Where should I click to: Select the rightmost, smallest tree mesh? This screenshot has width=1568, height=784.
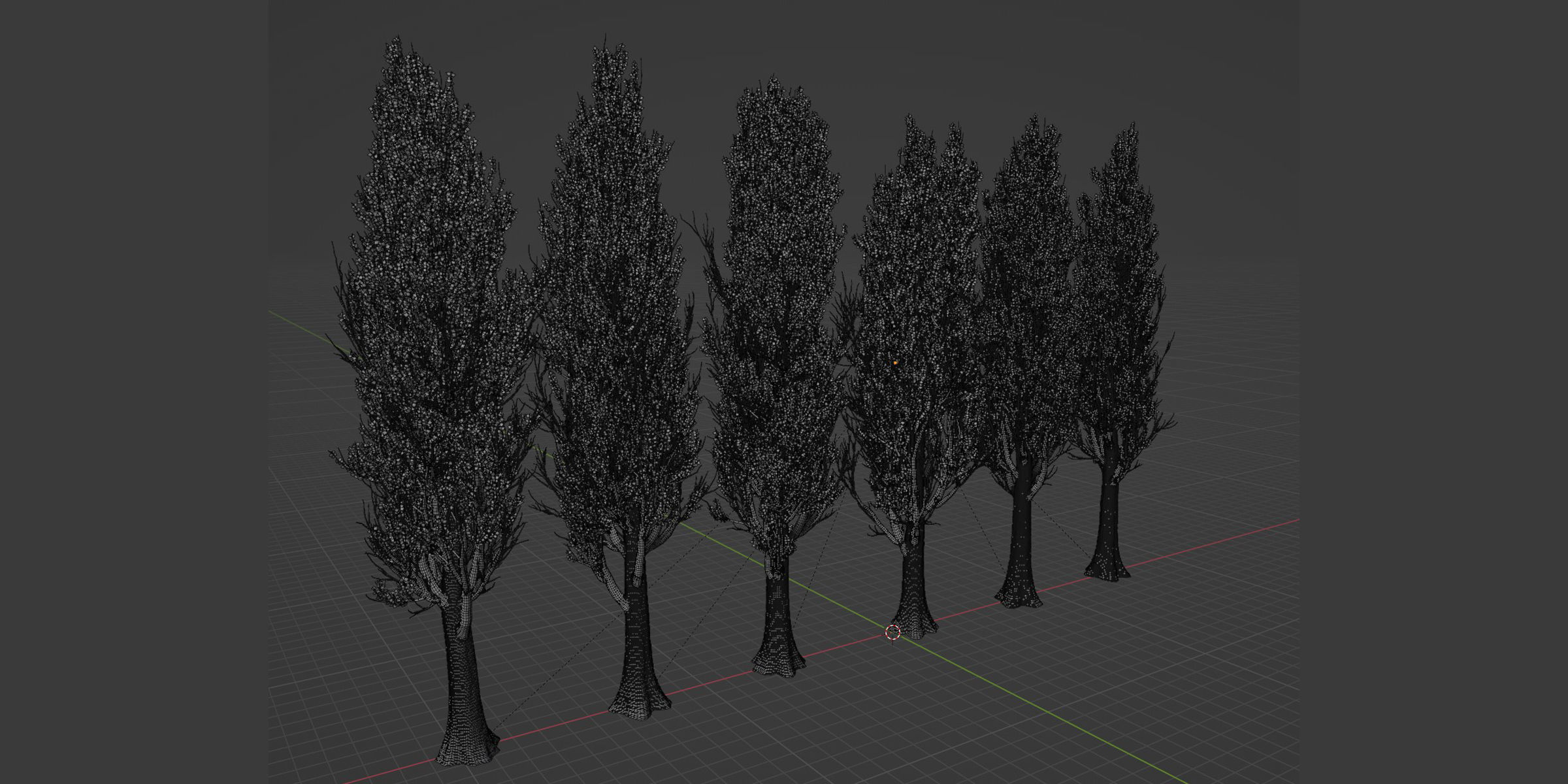(x=1120, y=351)
